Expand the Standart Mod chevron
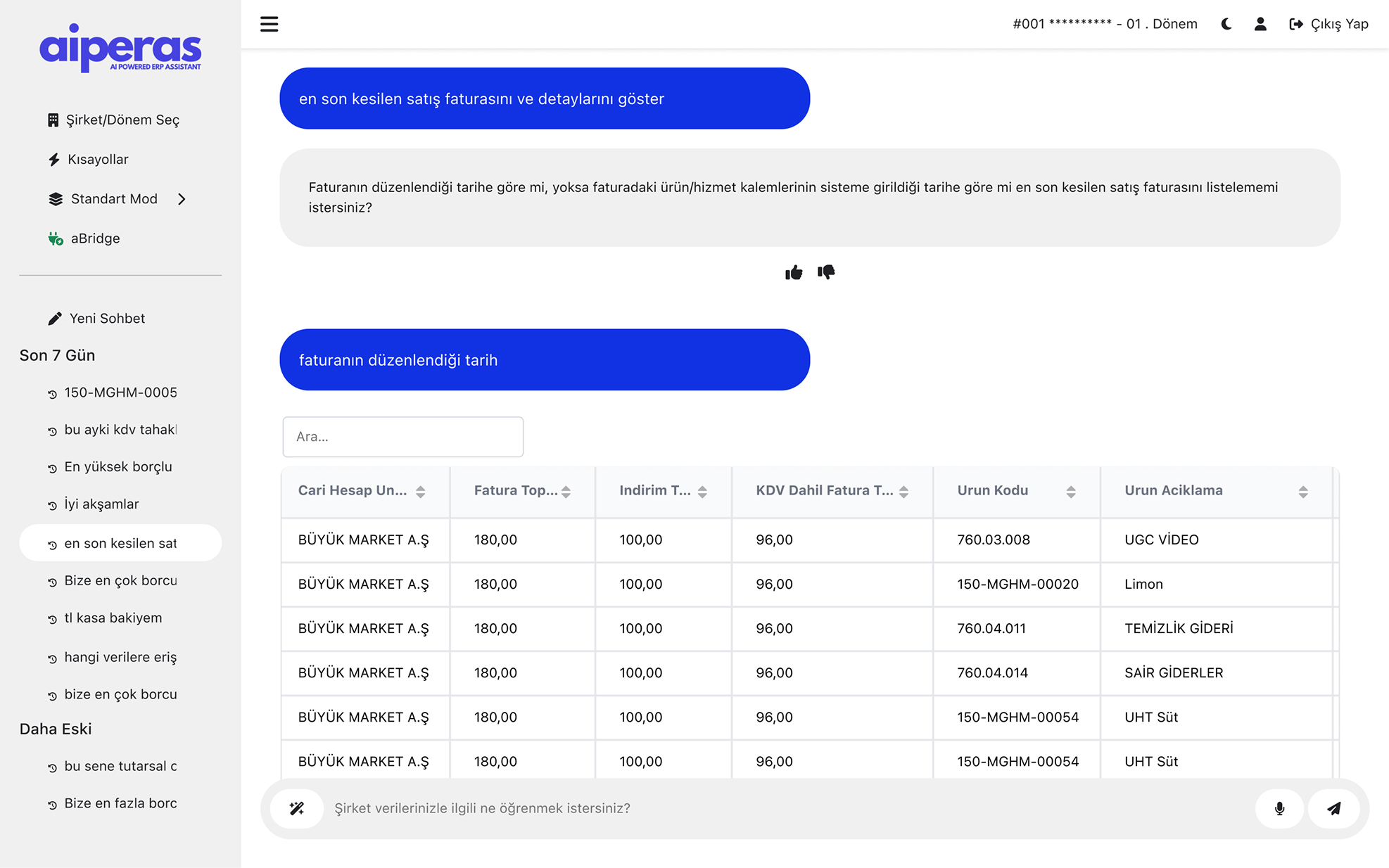The image size is (1389, 868). (x=182, y=199)
